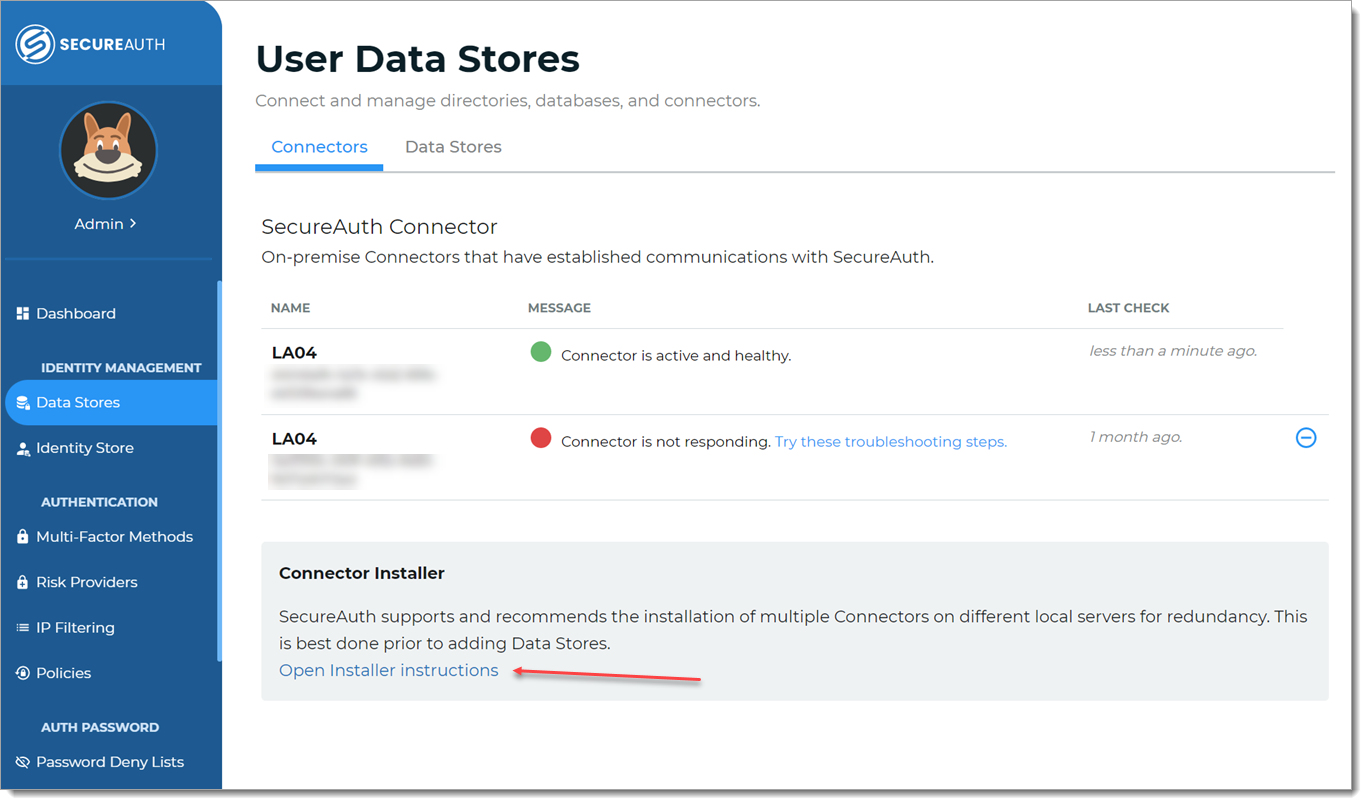Remove the failing connector with the minus icon
Viewport: 1367px width, 805px height.
coord(1306,438)
